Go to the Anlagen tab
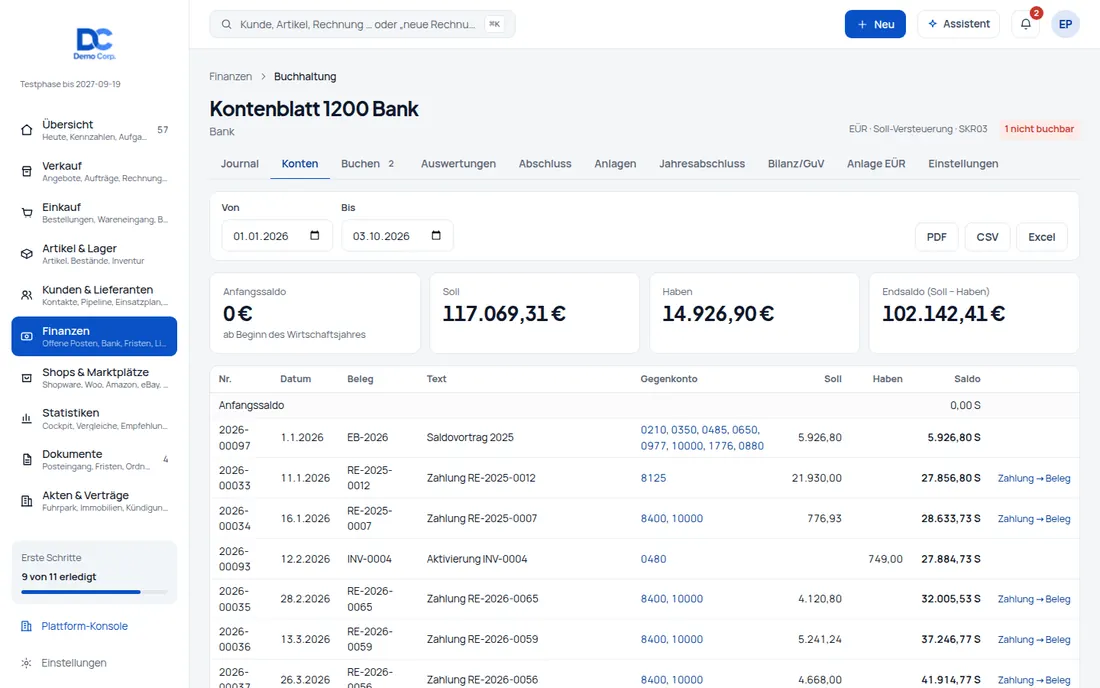 click(615, 163)
